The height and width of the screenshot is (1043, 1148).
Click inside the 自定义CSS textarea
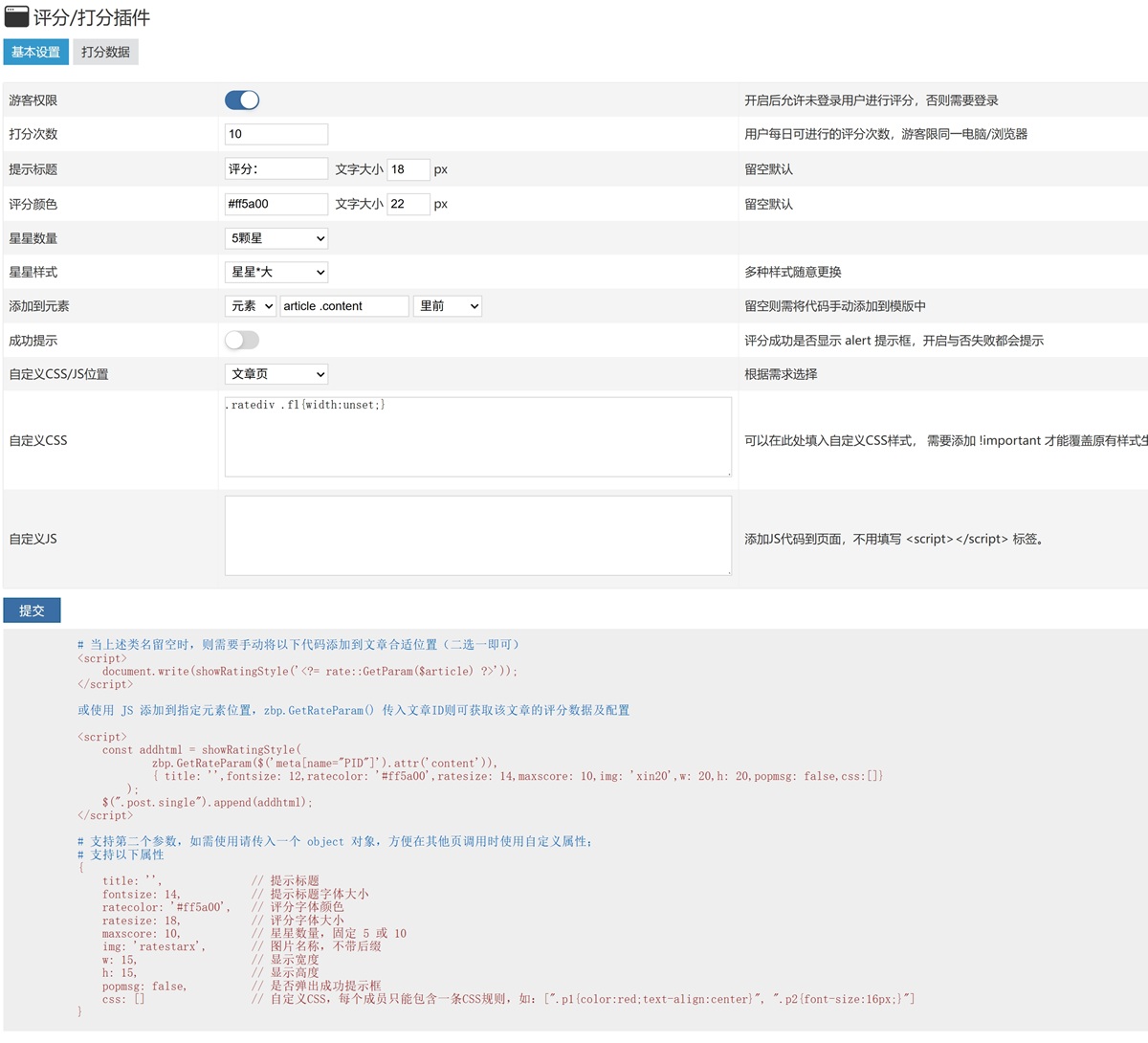(478, 436)
